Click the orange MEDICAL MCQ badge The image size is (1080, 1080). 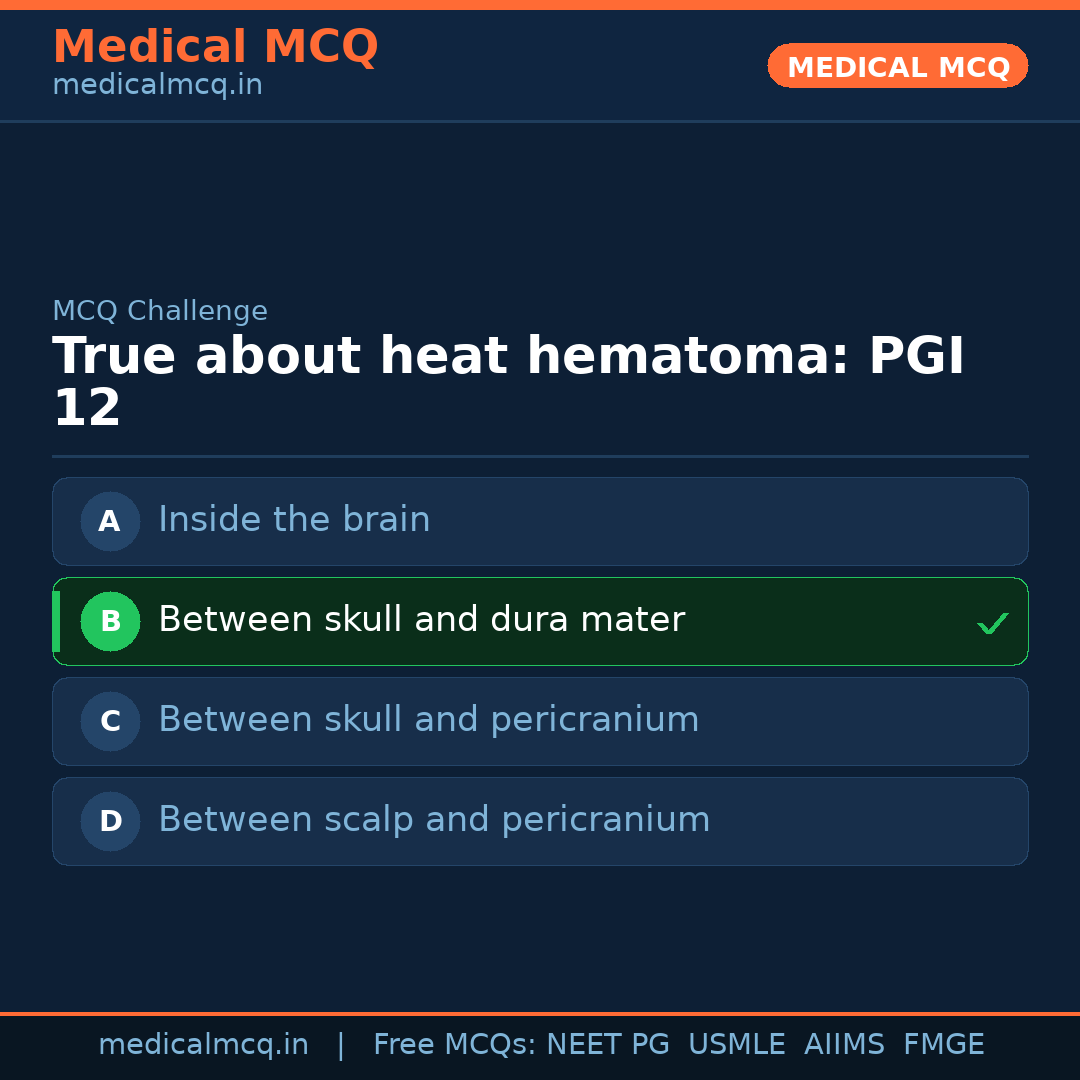pos(897,66)
